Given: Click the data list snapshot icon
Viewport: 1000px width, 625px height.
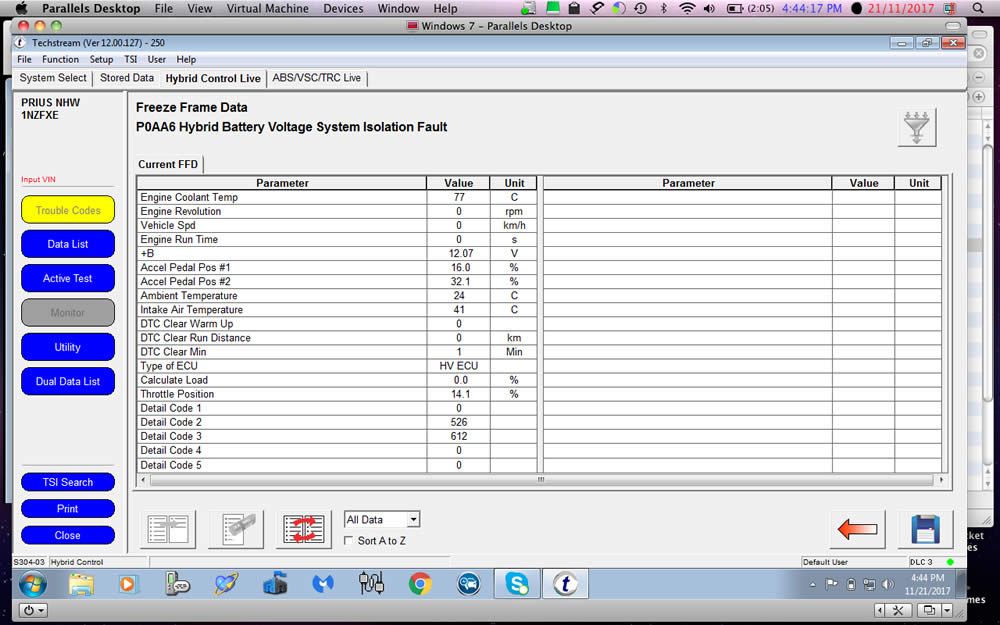Looking at the screenshot, I should [x=236, y=528].
